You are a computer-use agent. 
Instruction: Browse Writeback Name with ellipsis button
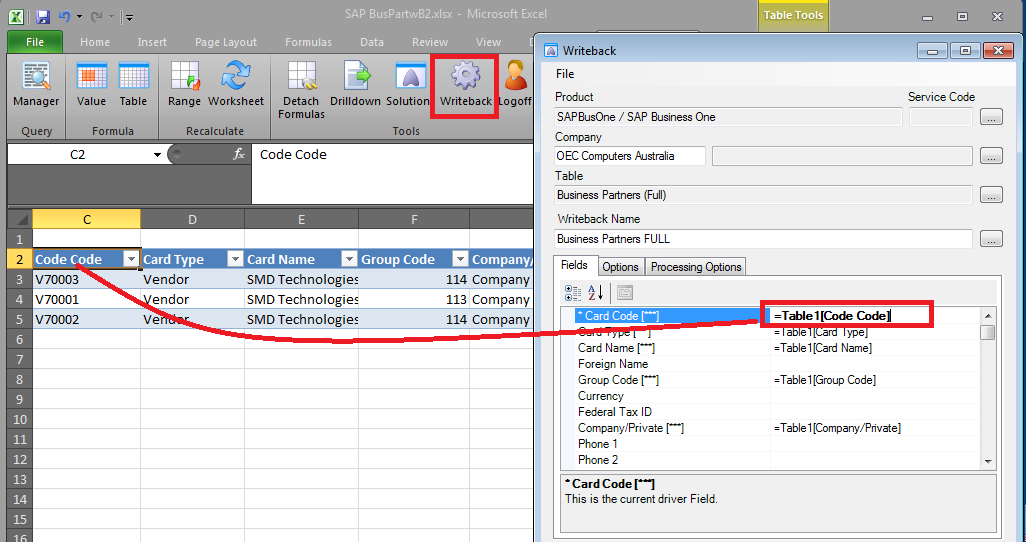coord(991,239)
